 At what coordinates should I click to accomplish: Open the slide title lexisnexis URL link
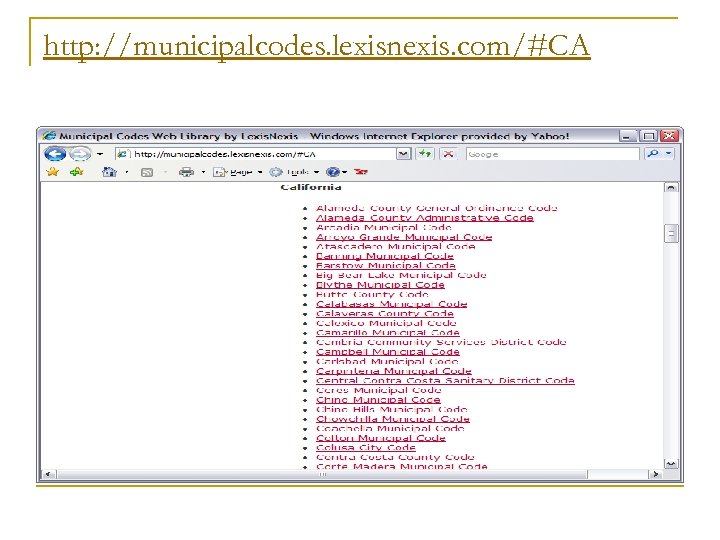316,46
